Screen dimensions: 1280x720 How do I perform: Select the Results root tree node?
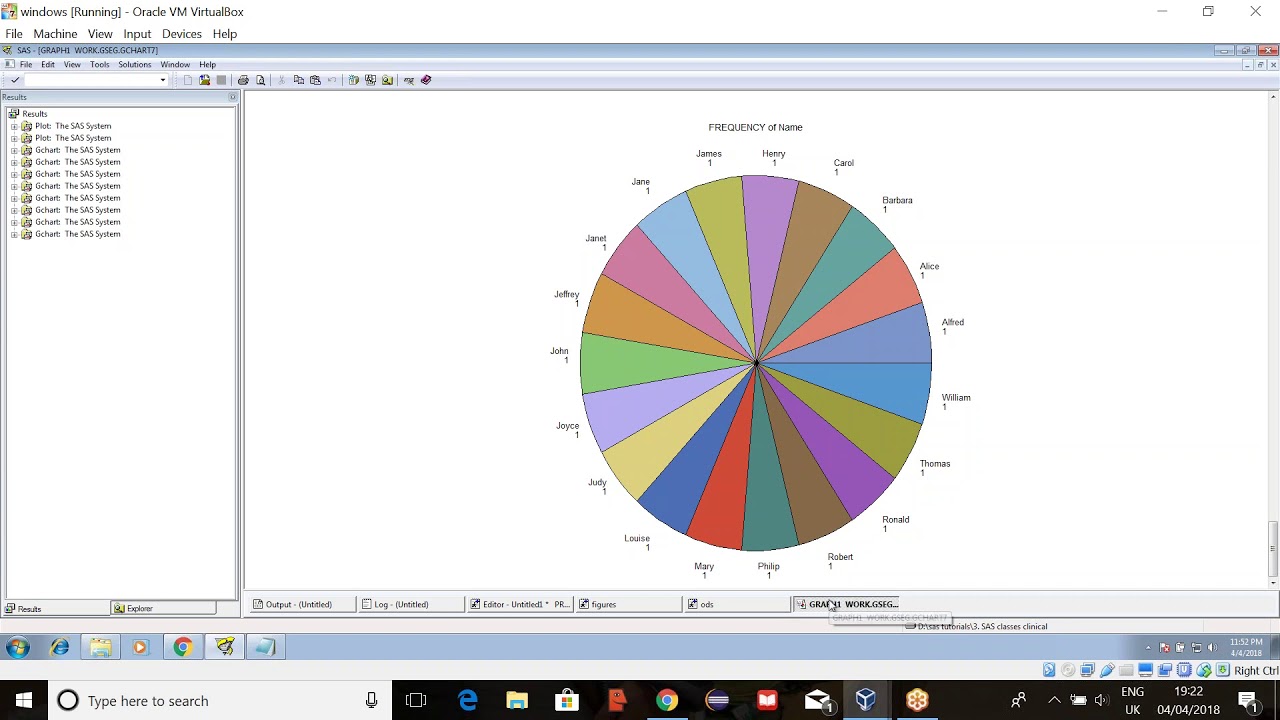[35, 114]
